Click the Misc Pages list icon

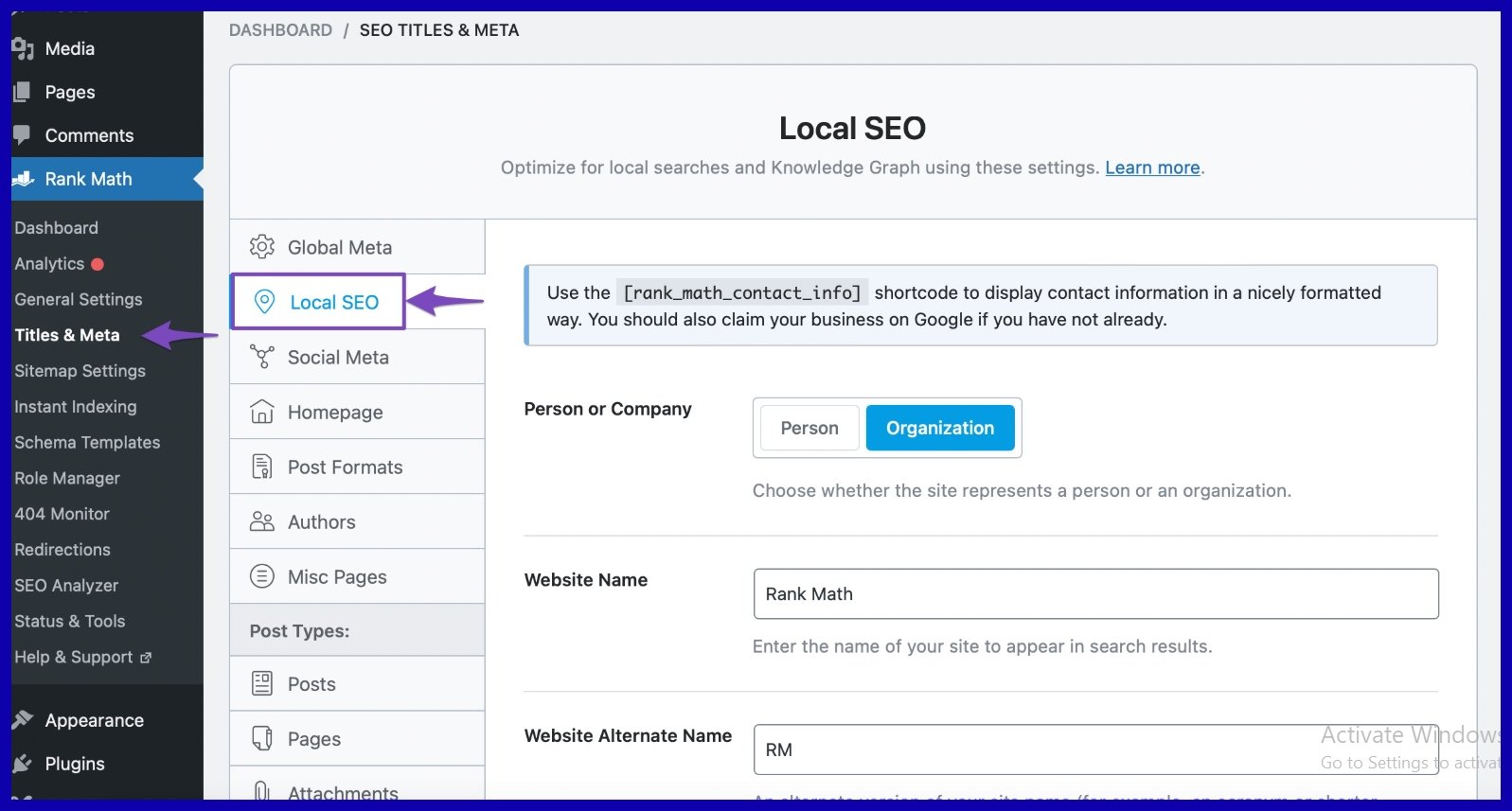(x=262, y=576)
